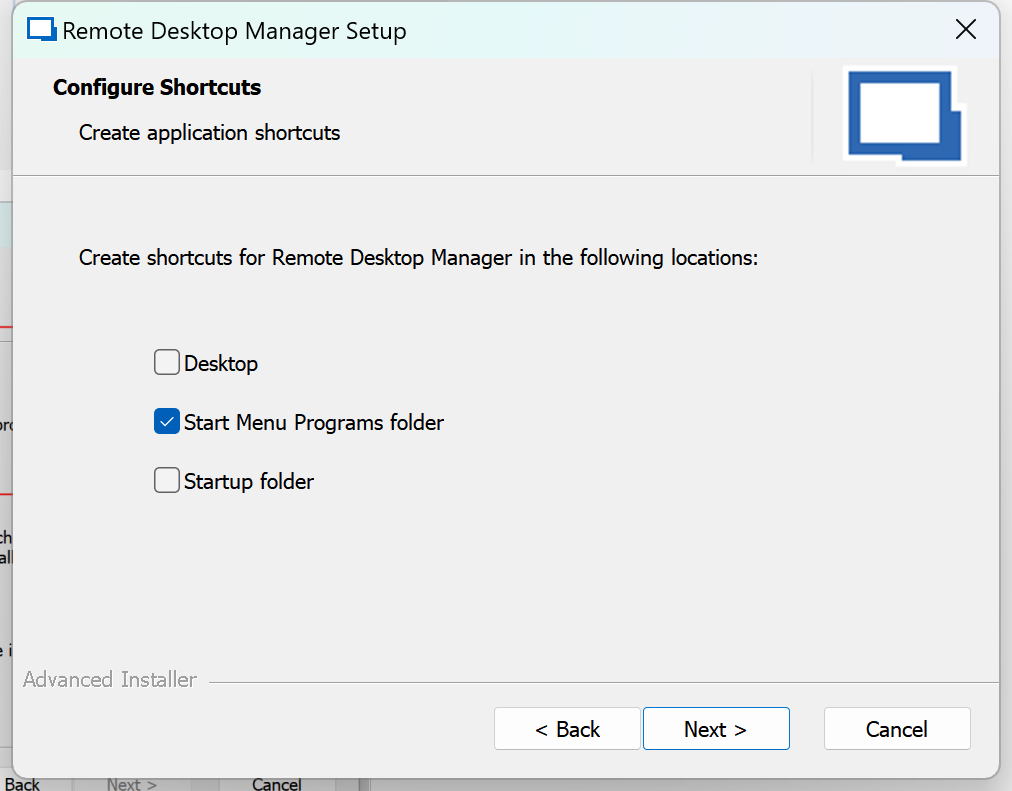Click the "Desktop" checkbox label text
The width and height of the screenshot is (1012, 791).
pyautogui.click(x=221, y=364)
